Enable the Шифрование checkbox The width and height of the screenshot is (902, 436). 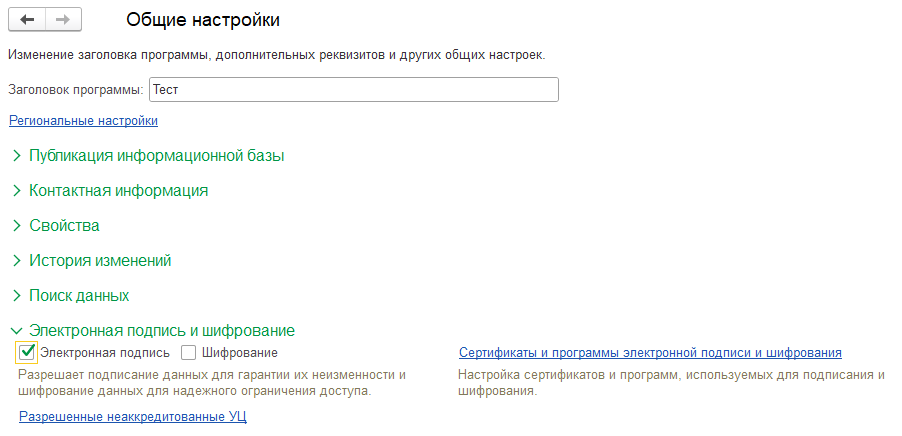point(189,353)
